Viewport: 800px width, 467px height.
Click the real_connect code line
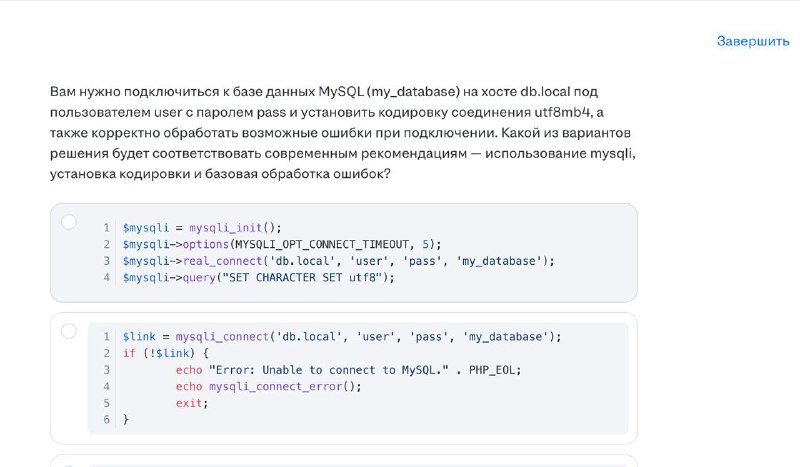(338, 261)
